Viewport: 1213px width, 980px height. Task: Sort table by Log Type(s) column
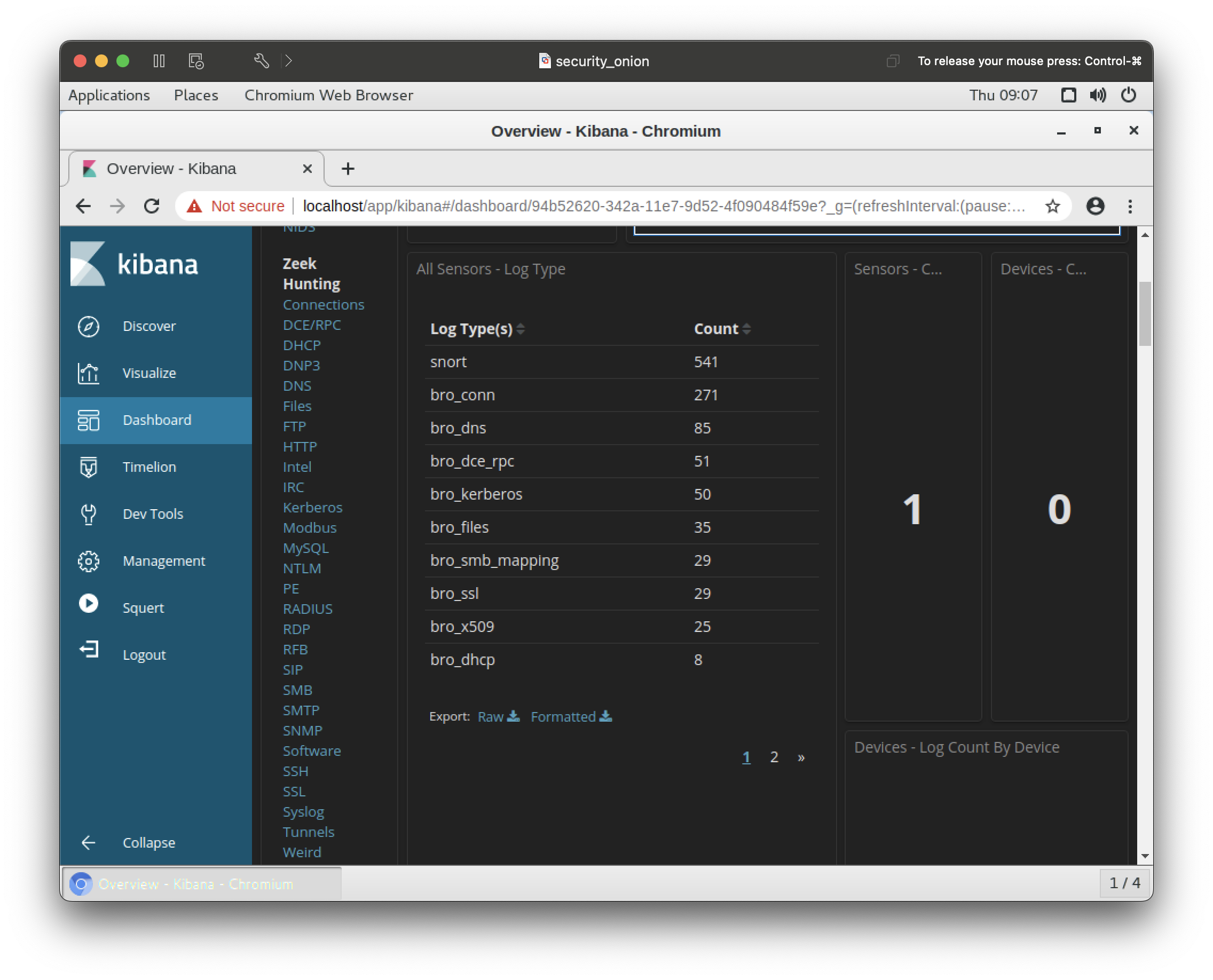477,329
